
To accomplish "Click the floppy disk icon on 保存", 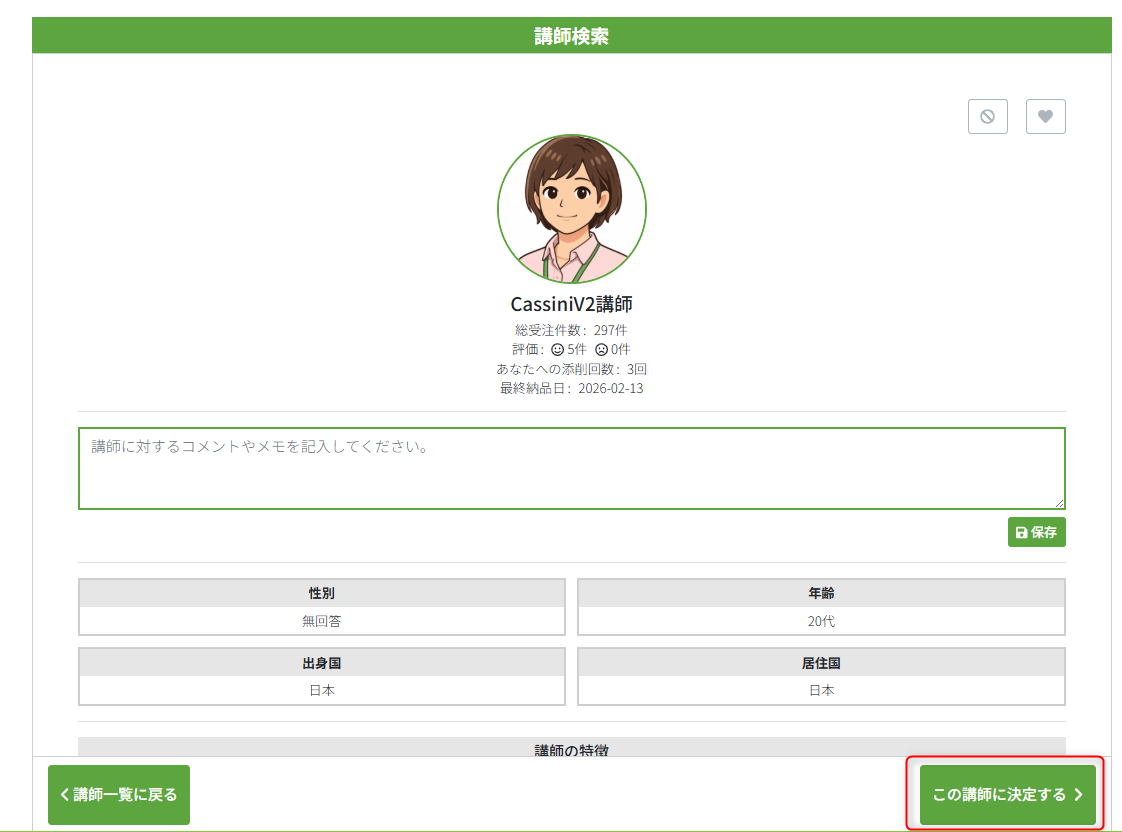I will 1021,533.
